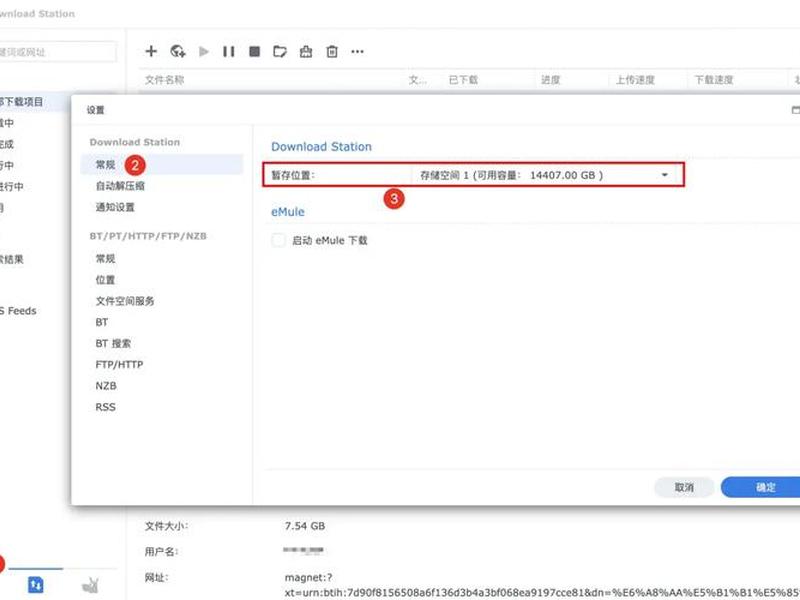The image size is (800, 600).
Task: Click the change destination folder icon
Action: click(280, 51)
